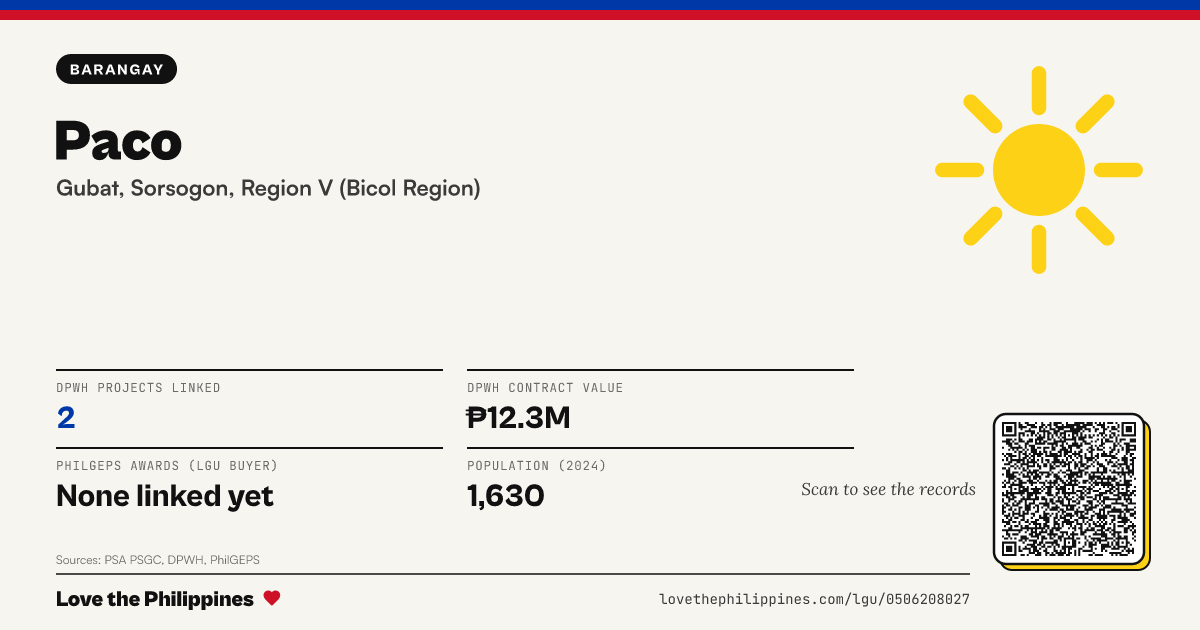Click the blue and red flag stripe
Image resolution: width=1200 pixels, height=630 pixels.
[600, 10]
